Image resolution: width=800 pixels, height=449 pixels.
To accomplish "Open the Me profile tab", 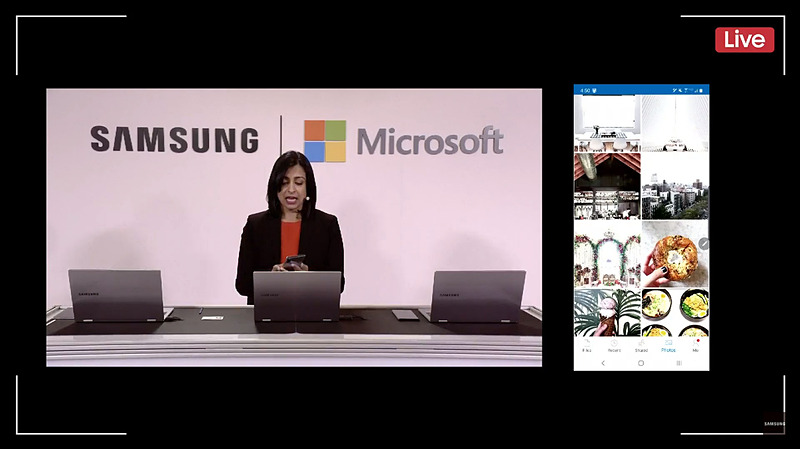I will pyautogui.click(x=695, y=346).
